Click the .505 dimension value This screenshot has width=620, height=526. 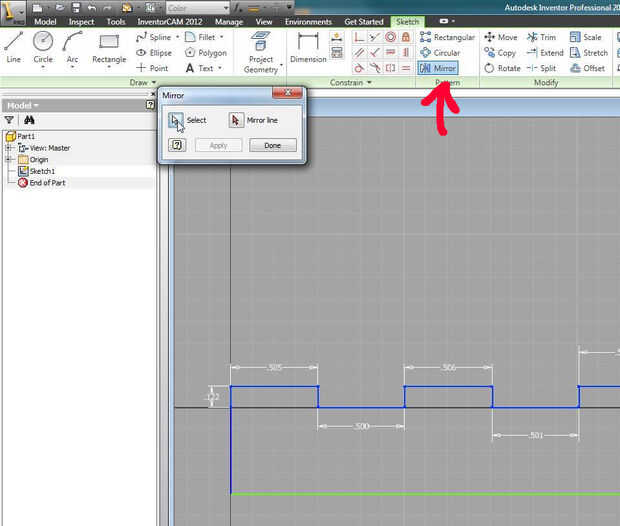275,367
